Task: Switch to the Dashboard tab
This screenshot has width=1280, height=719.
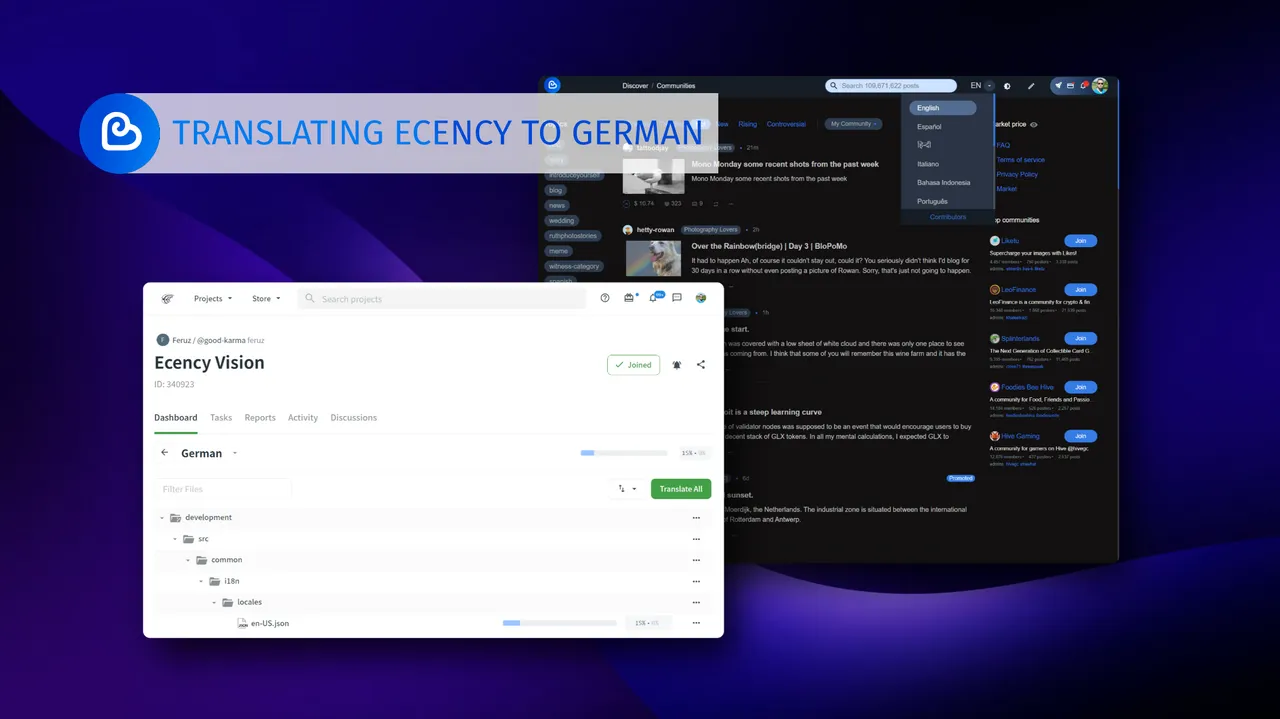Action: click(175, 418)
